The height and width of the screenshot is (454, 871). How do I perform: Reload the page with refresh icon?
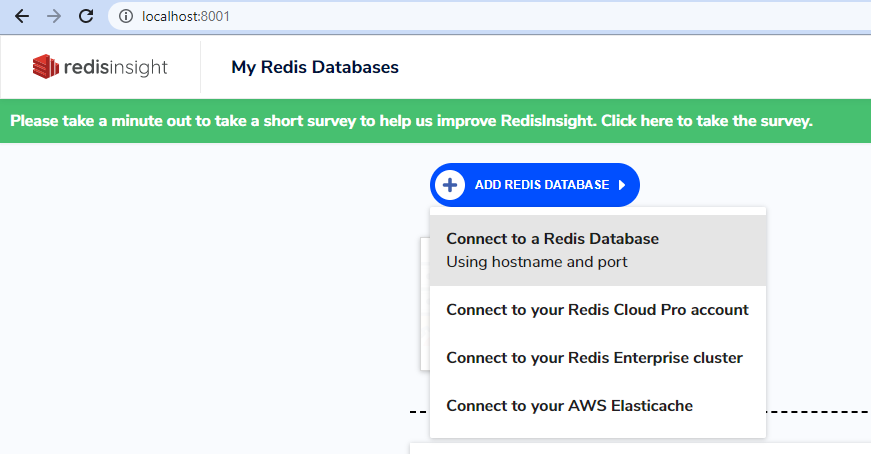[x=86, y=16]
